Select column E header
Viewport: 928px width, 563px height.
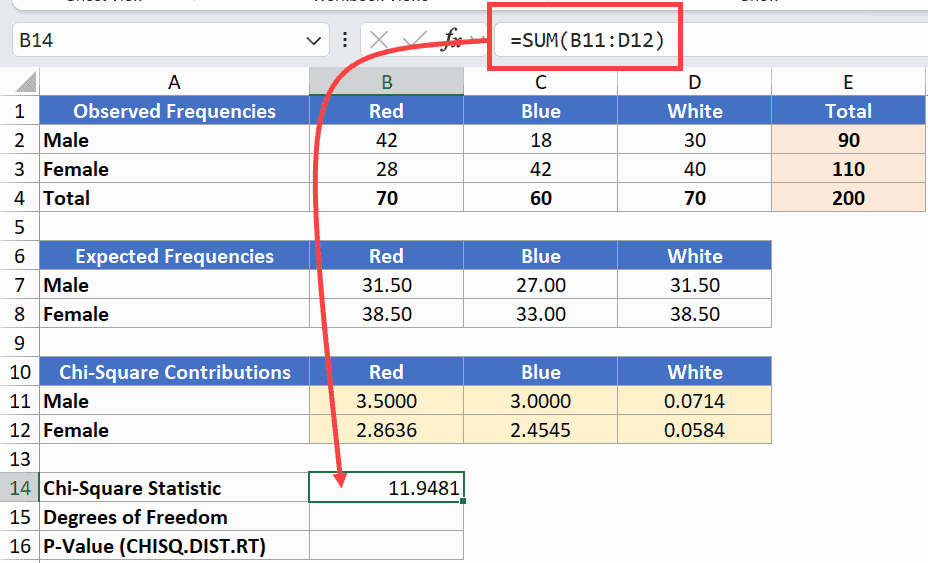(x=848, y=82)
